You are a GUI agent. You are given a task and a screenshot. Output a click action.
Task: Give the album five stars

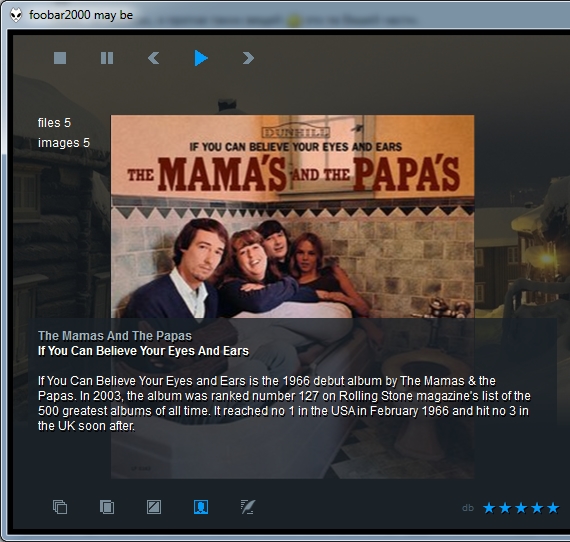pyautogui.click(x=553, y=508)
